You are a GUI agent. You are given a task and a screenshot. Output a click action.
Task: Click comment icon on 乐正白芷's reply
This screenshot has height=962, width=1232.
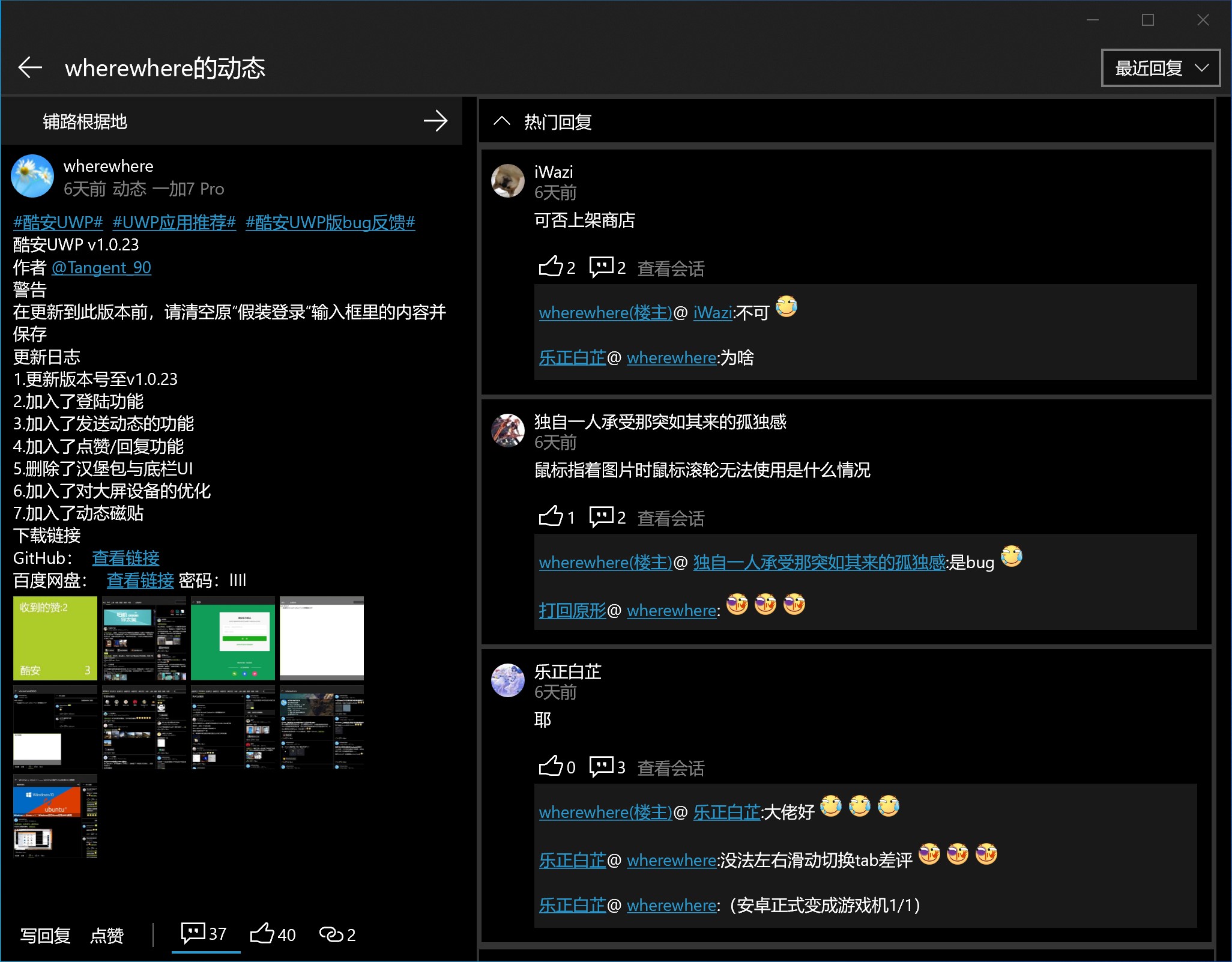point(601,766)
